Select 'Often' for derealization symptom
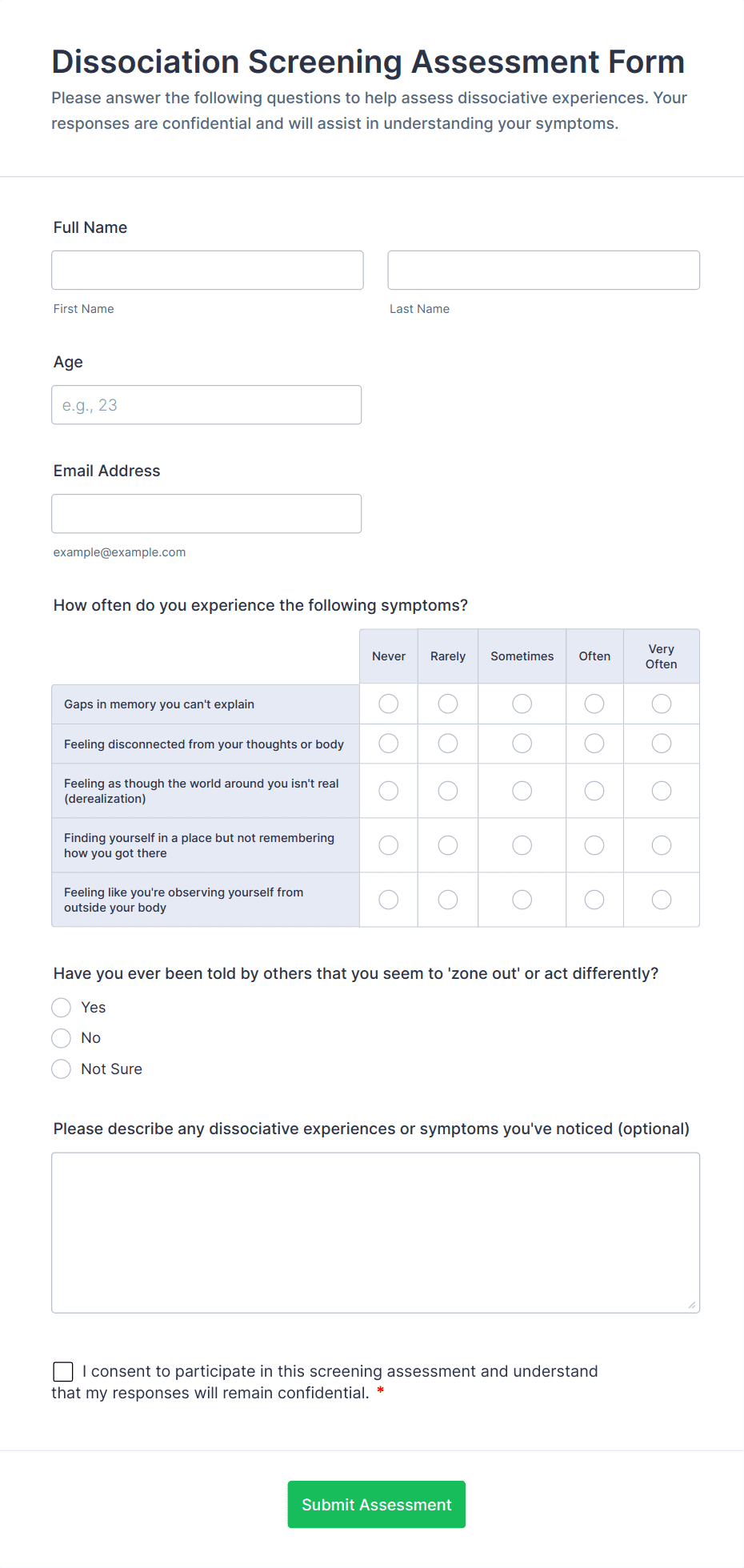 tap(594, 790)
